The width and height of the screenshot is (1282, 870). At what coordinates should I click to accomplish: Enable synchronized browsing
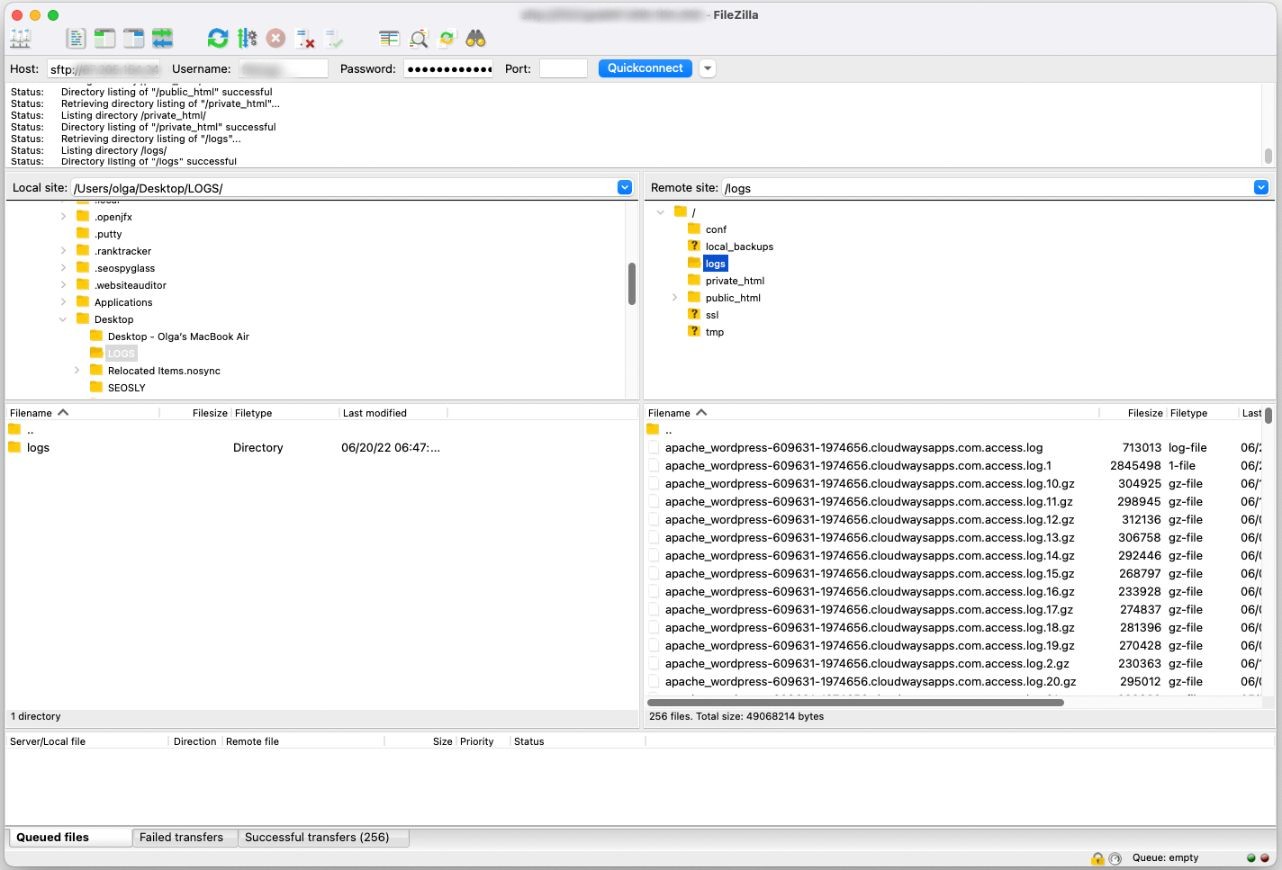click(446, 38)
